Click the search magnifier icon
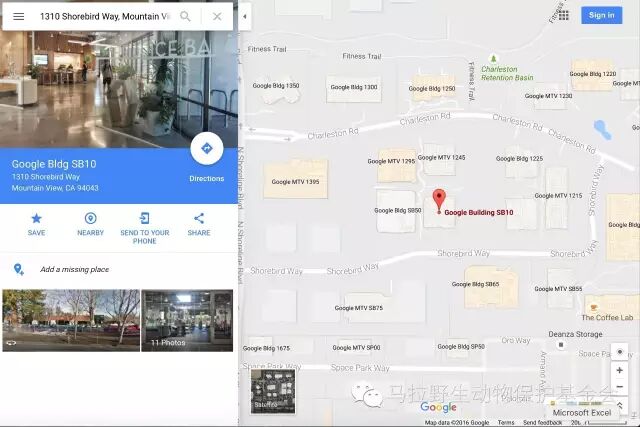Screen dimensions: 640x427 pyautogui.click(x=185, y=16)
